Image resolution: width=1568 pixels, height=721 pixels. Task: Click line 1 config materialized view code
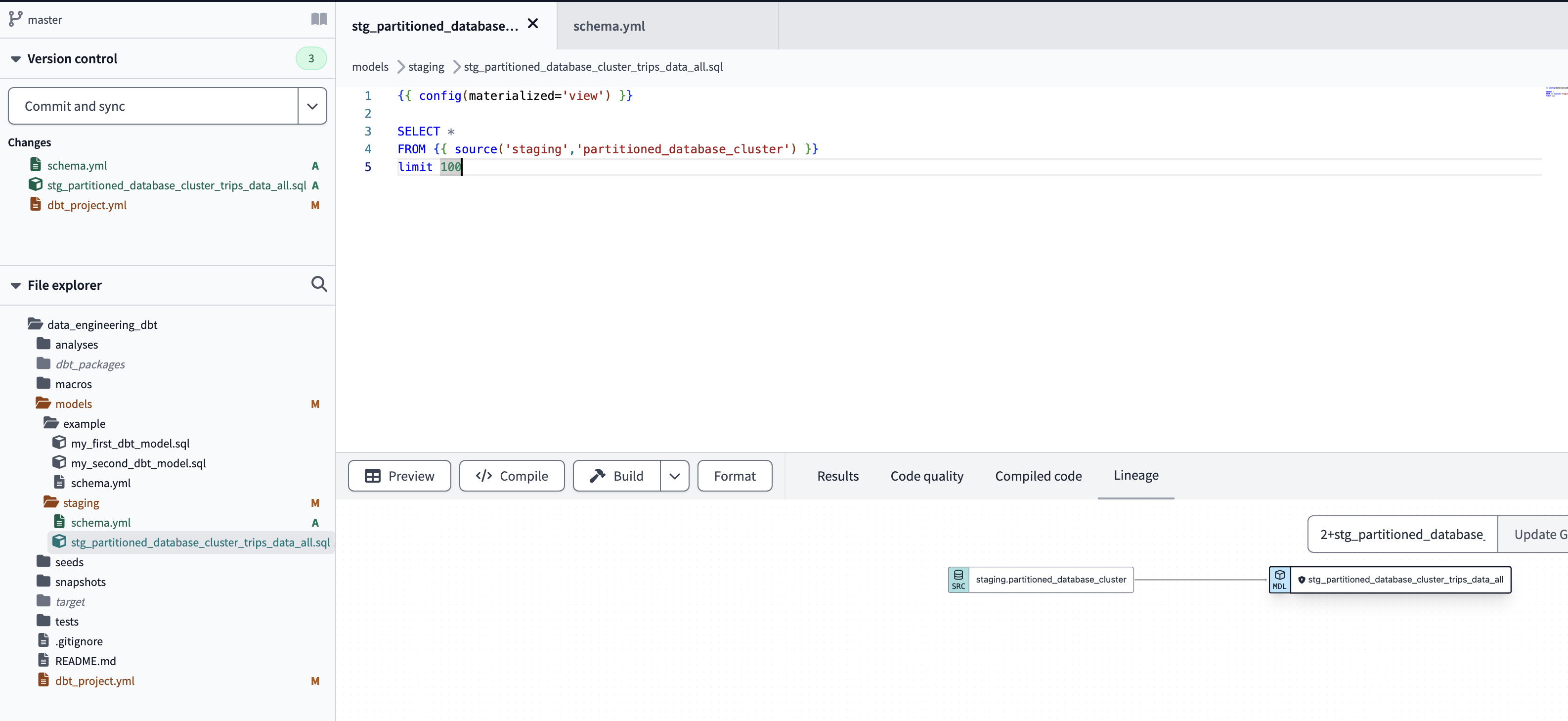(515, 95)
